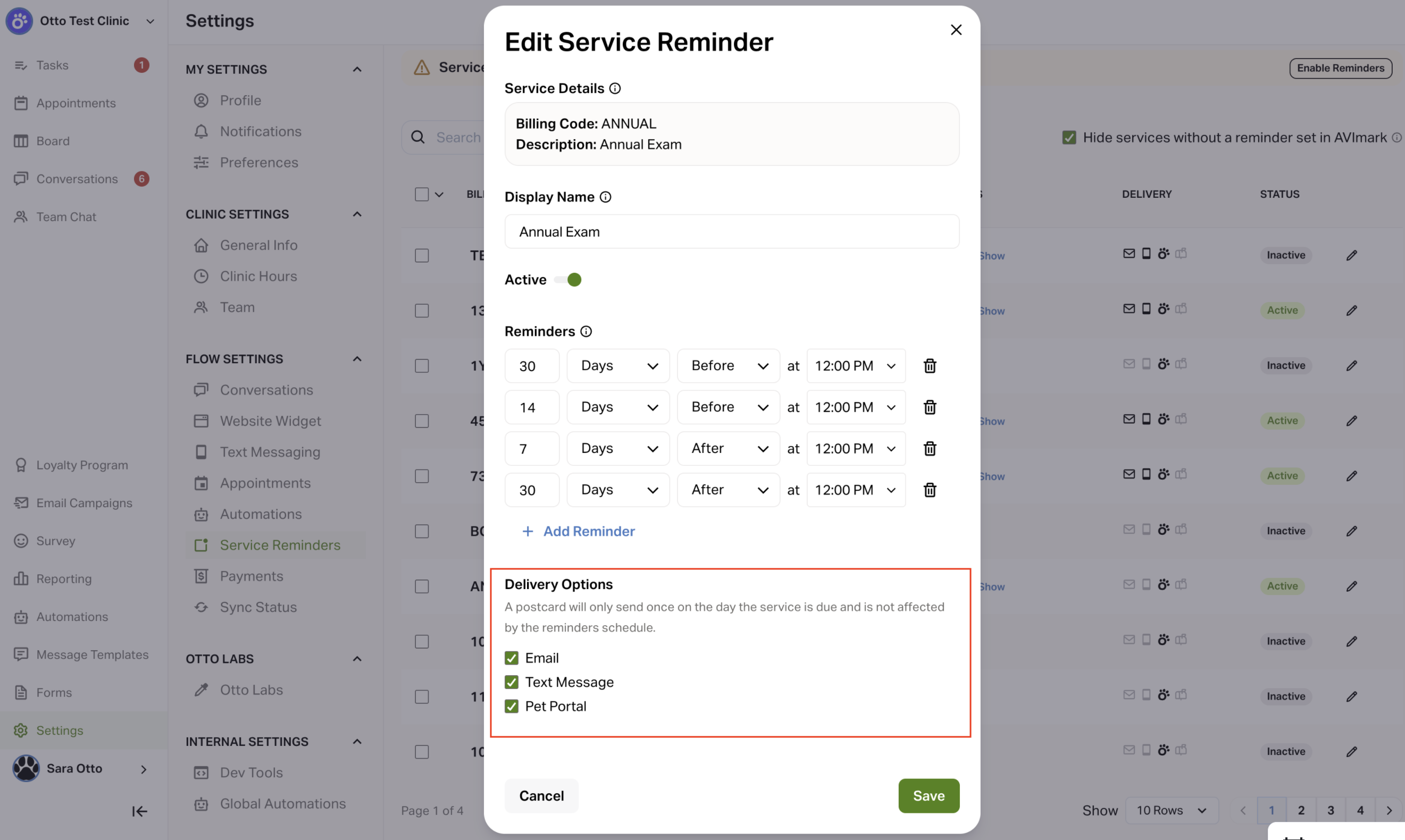Open Days unit dropdown for 14 reminder
This screenshot has width=1405, height=840.
[x=618, y=407]
